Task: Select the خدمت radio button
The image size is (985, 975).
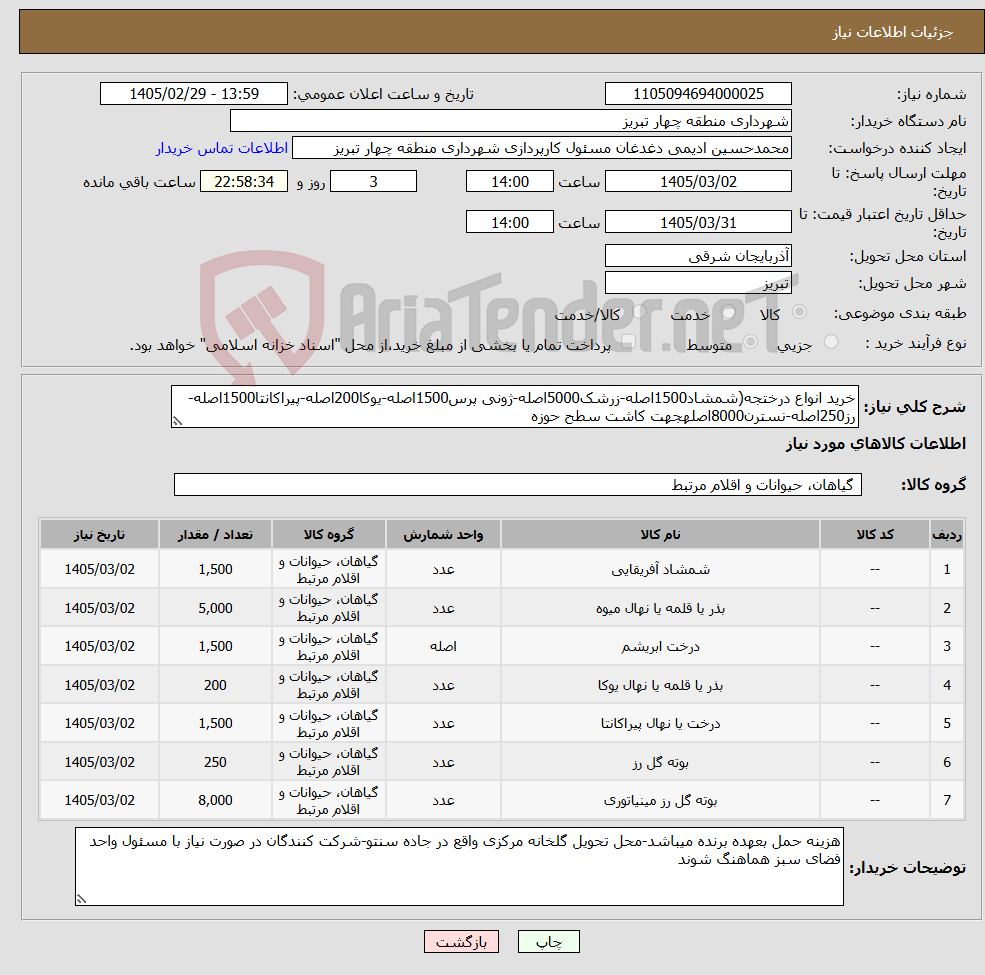Action: (729, 312)
